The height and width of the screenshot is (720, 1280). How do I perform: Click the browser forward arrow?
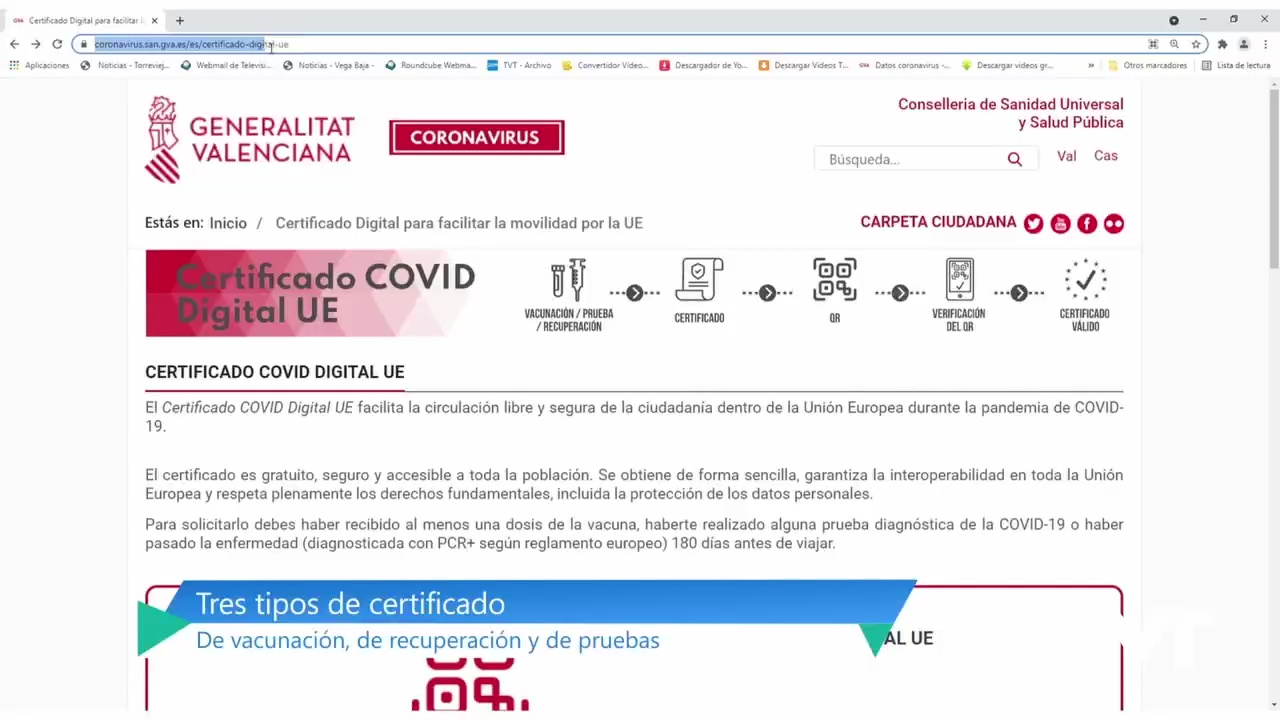(36, 44)
